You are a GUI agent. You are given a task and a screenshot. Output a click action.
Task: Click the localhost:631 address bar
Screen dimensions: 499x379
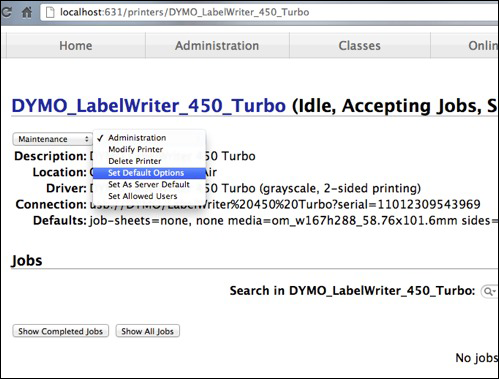[269, 12]
